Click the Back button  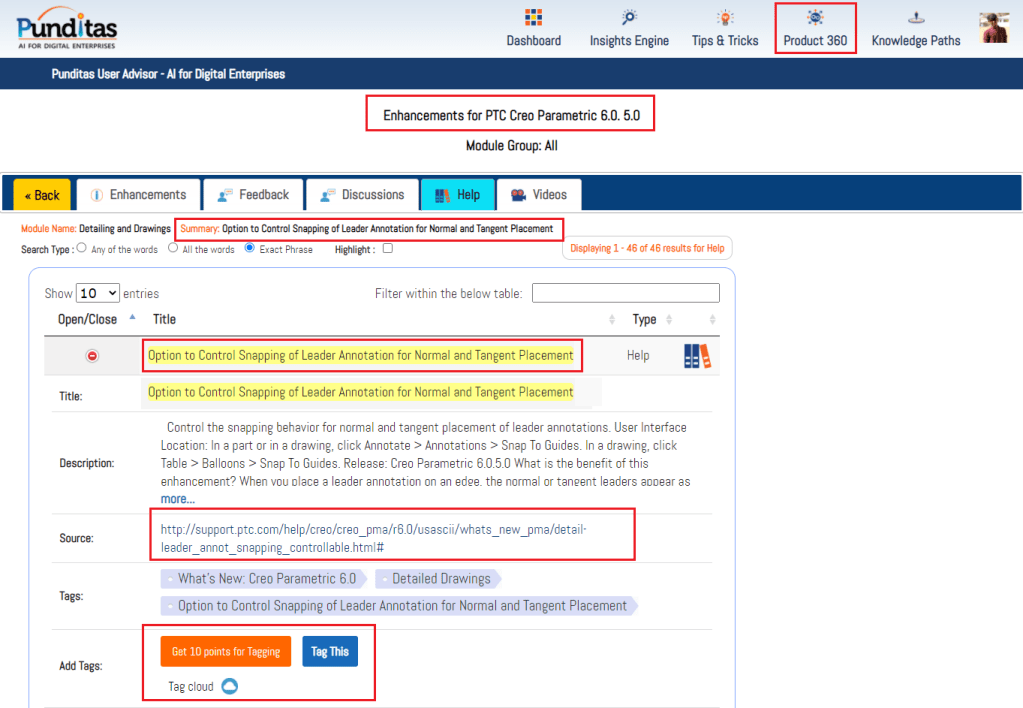coord(42,195)
